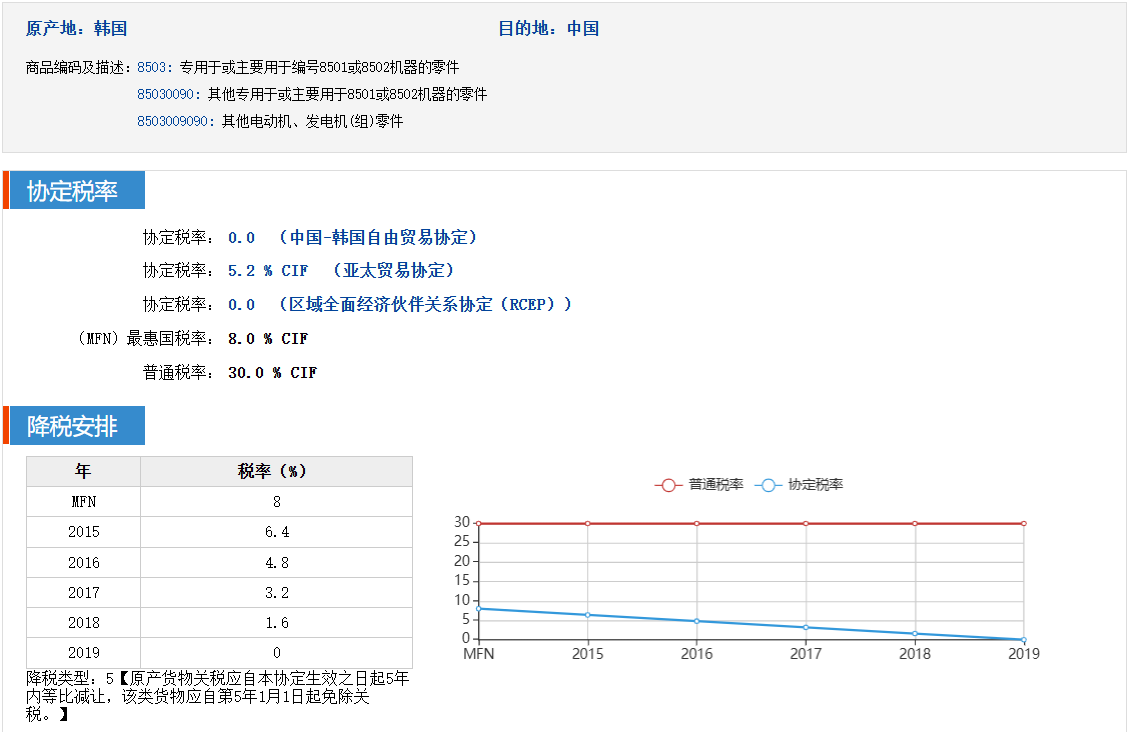Open the 8503009090 commodity code link

[x=176, y=121]
